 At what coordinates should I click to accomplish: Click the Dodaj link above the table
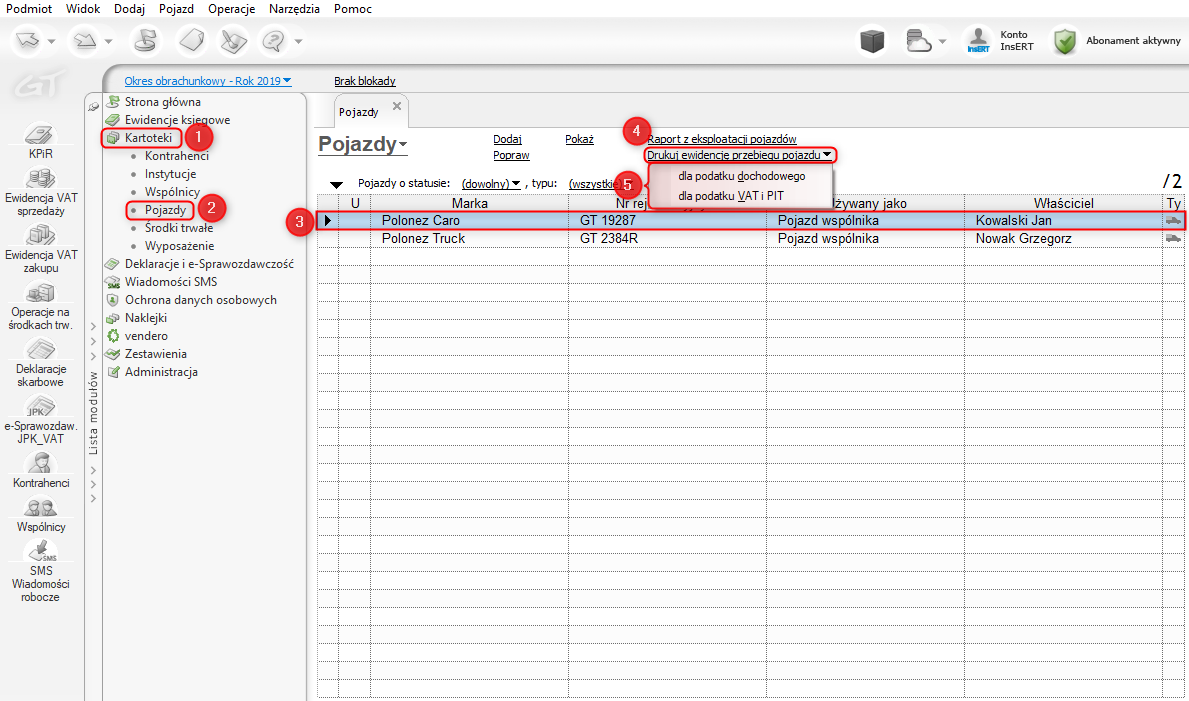click(x=507, y=139)
